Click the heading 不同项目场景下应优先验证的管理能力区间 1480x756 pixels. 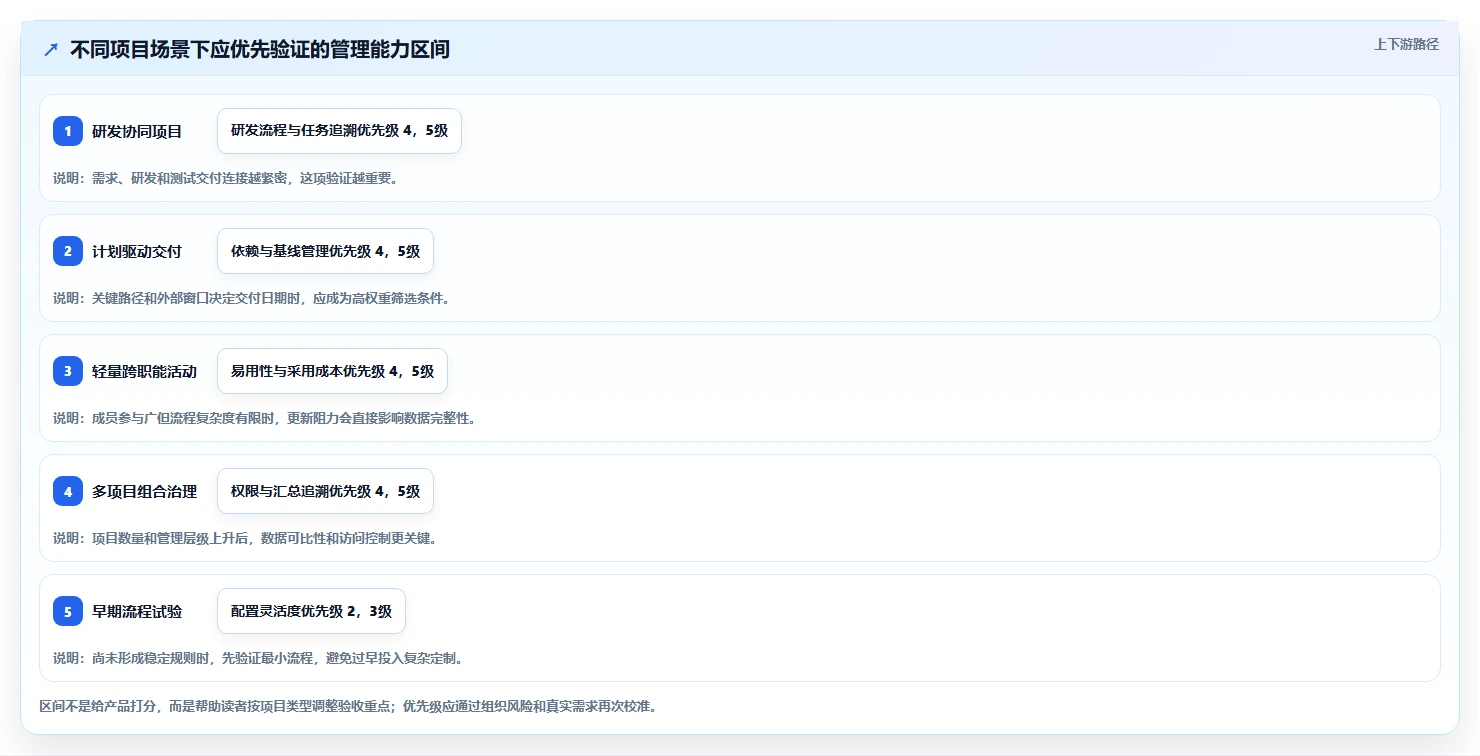tap(260, 49)
